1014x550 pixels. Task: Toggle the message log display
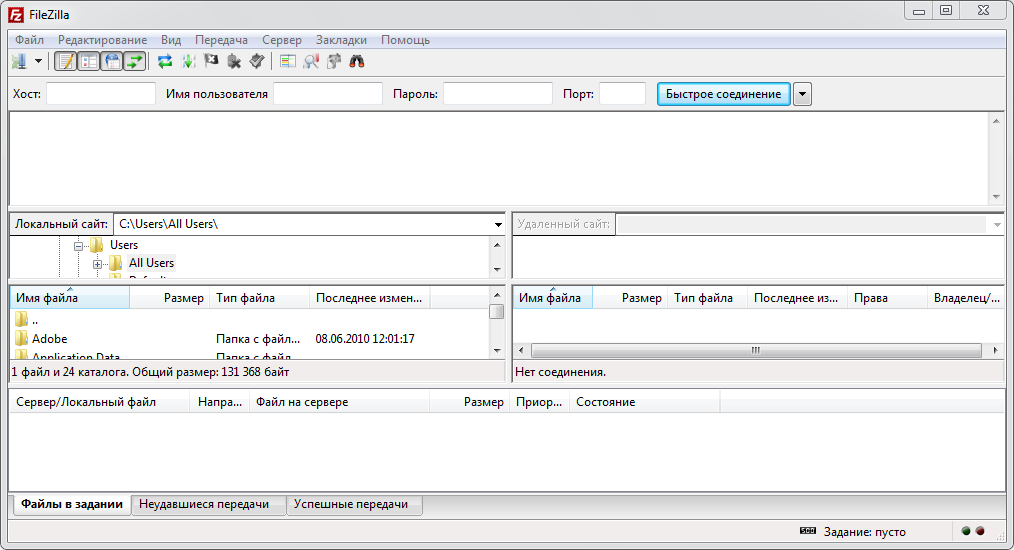point(65,61)
